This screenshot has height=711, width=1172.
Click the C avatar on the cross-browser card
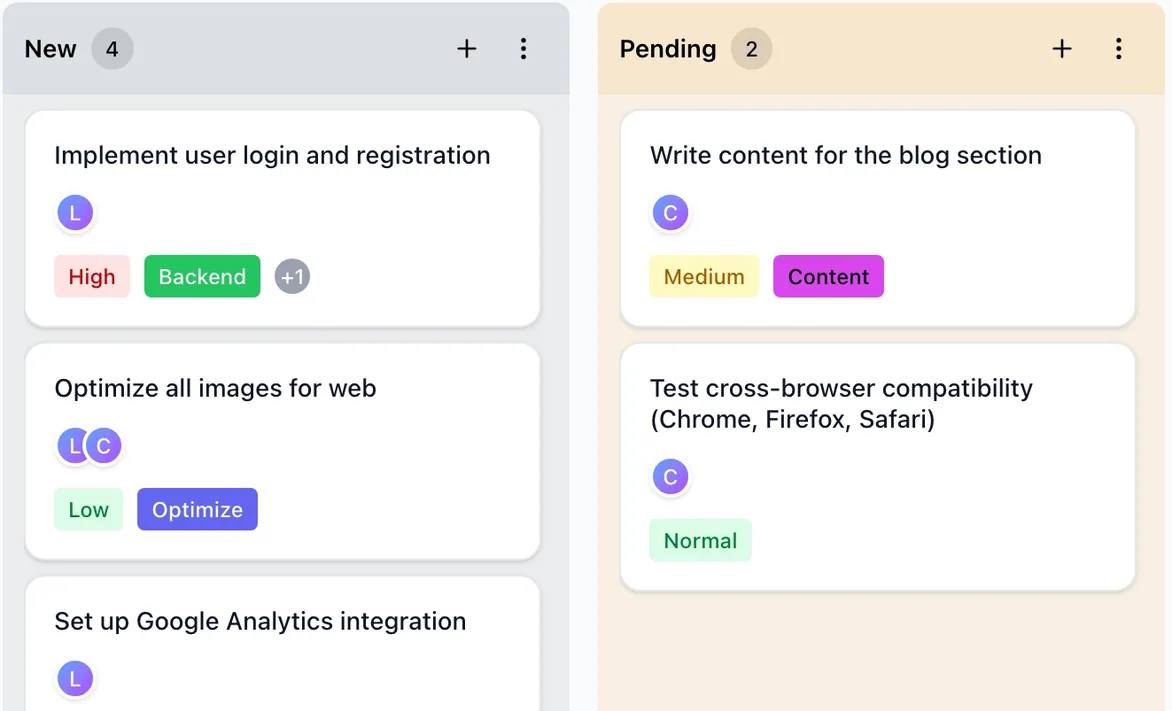(x=670, y=477)
